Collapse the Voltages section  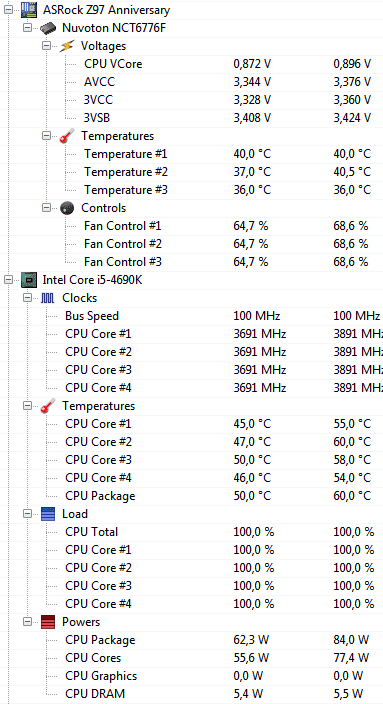click(x=46, y=46)
